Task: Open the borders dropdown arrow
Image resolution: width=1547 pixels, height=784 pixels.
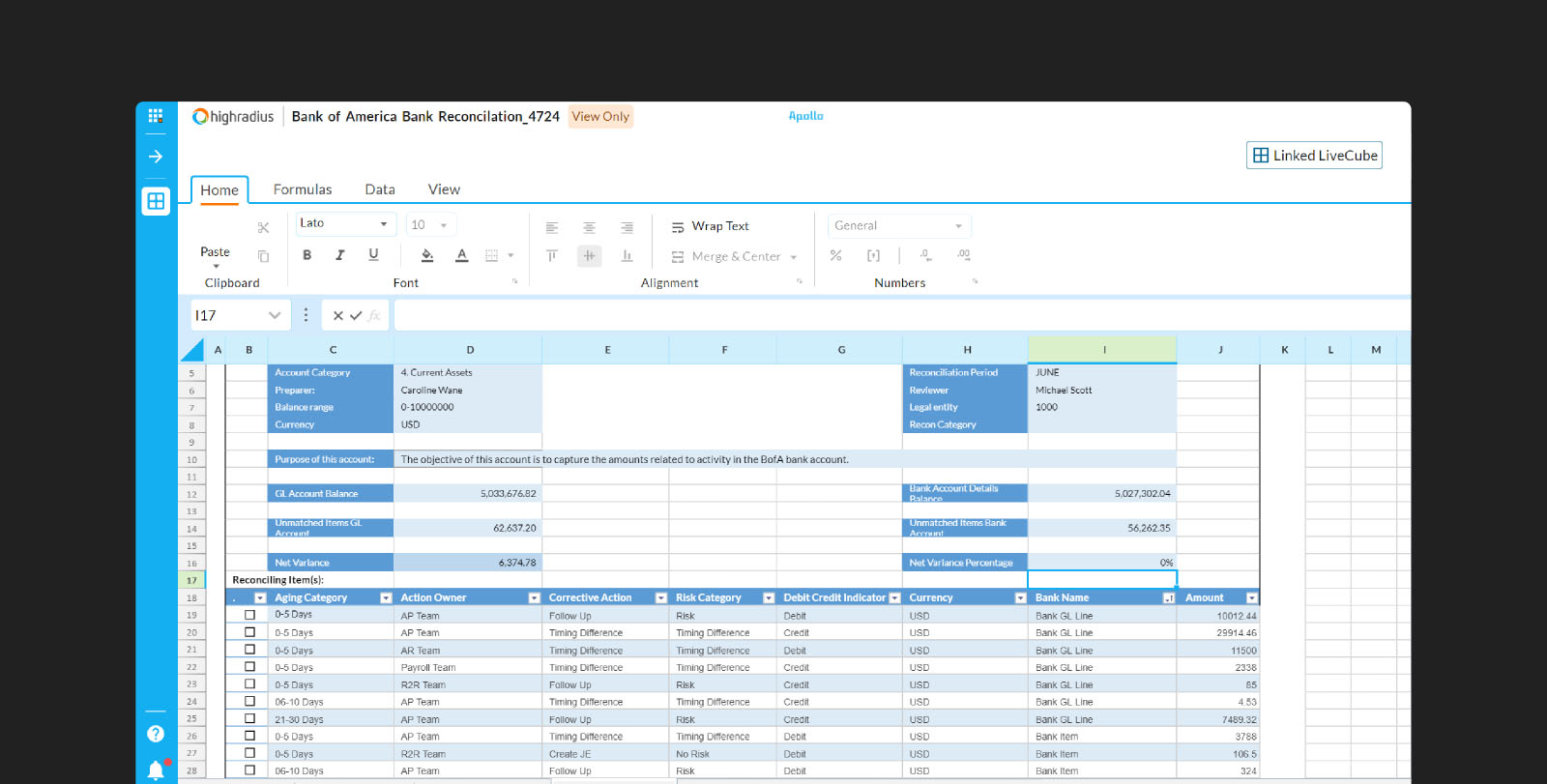Action: coord(511,256)
